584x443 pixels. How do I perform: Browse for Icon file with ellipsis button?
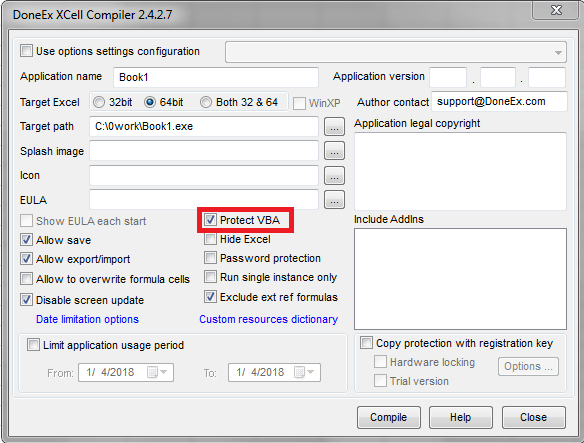point(334,175)
